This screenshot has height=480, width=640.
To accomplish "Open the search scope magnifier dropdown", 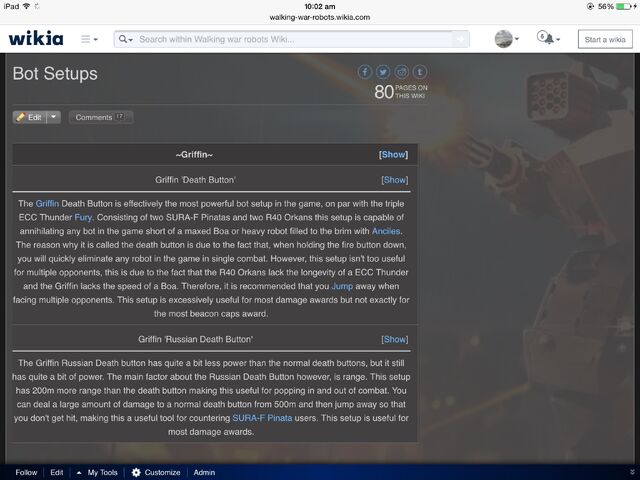I will [x=126, y=39].
